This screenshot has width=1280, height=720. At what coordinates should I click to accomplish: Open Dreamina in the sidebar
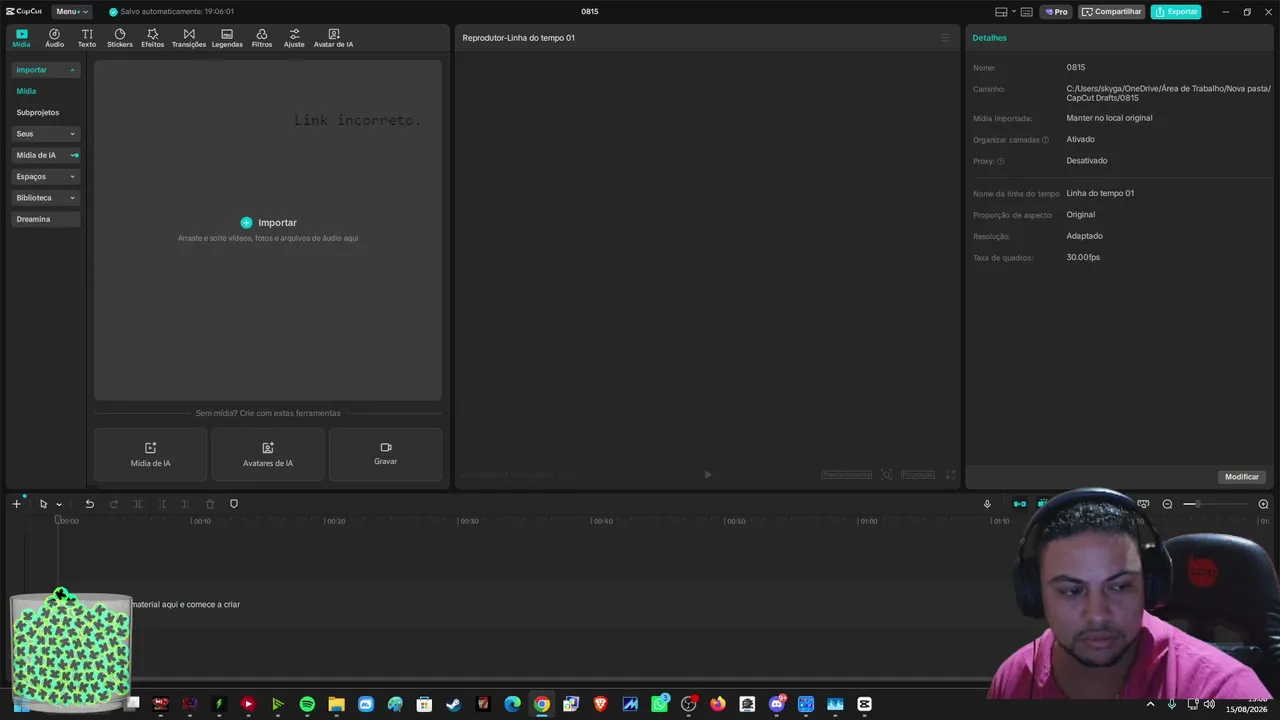[x=46, y=219]
